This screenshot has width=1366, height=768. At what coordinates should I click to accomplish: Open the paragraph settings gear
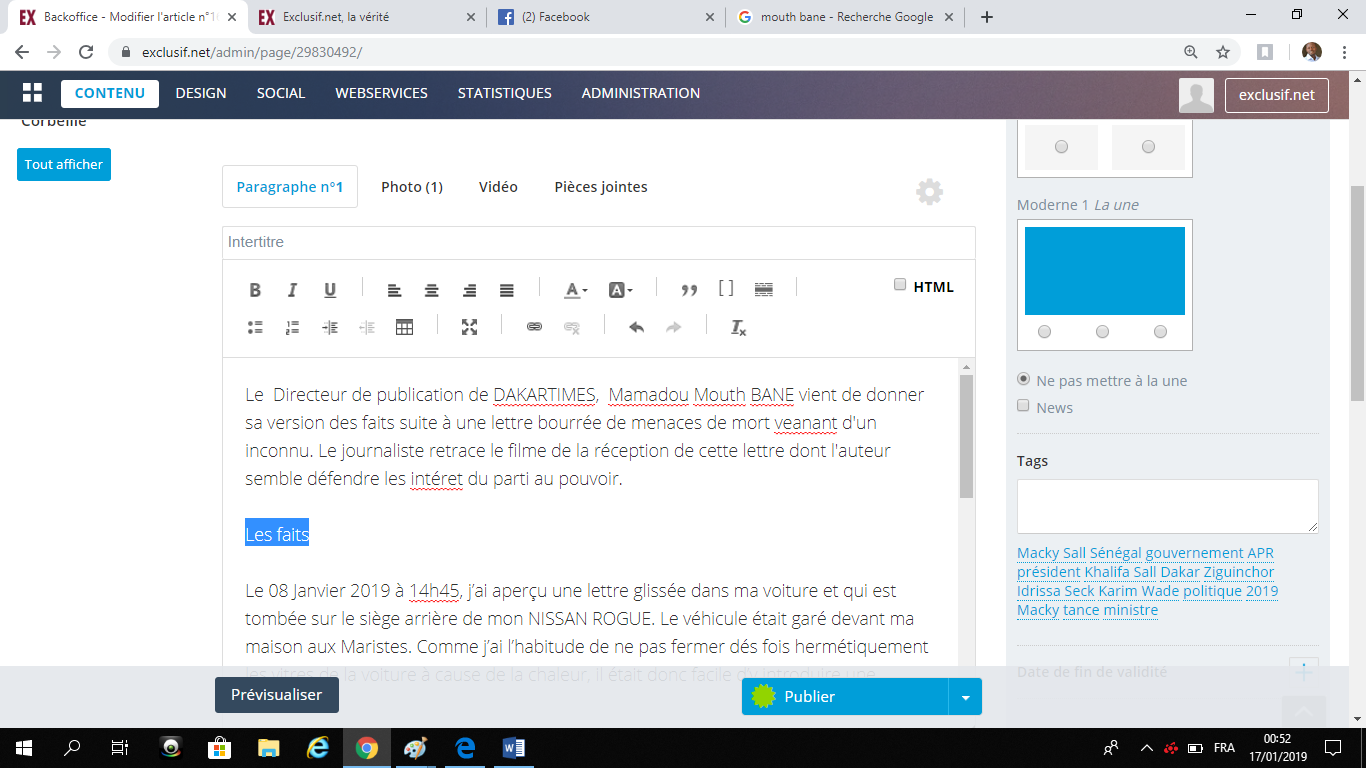(929, 192)
